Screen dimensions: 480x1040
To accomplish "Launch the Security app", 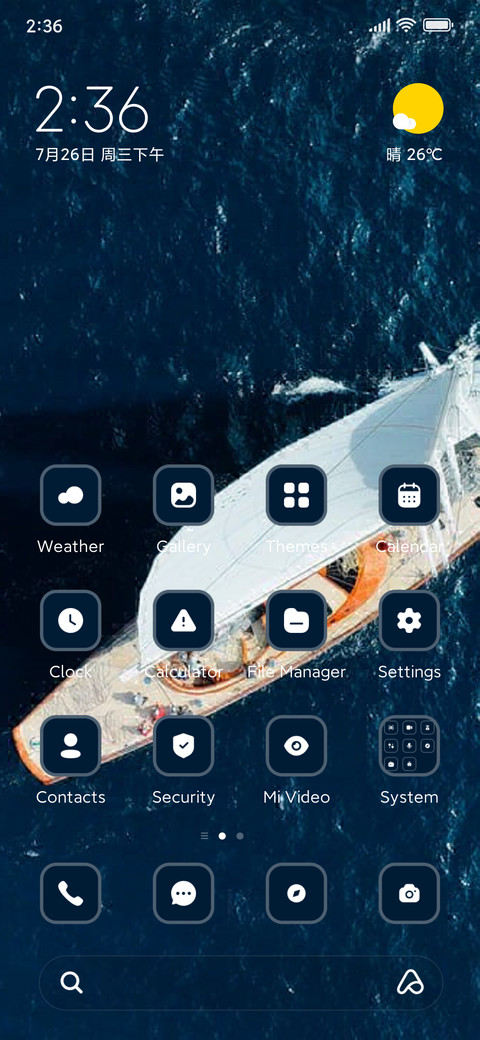I will [184, 746].
